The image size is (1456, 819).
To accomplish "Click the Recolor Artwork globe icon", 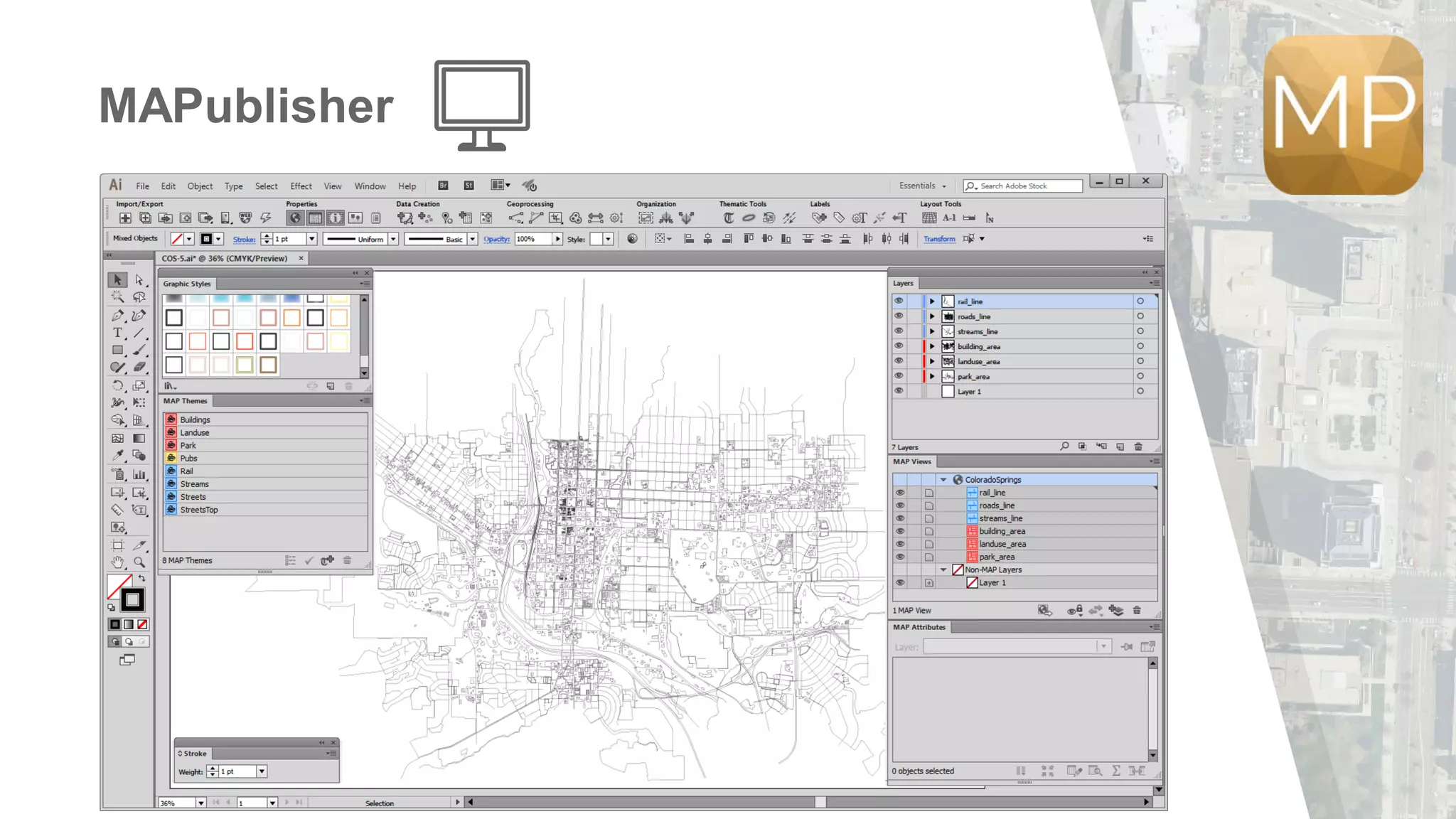I will click(x=632, y=239).
